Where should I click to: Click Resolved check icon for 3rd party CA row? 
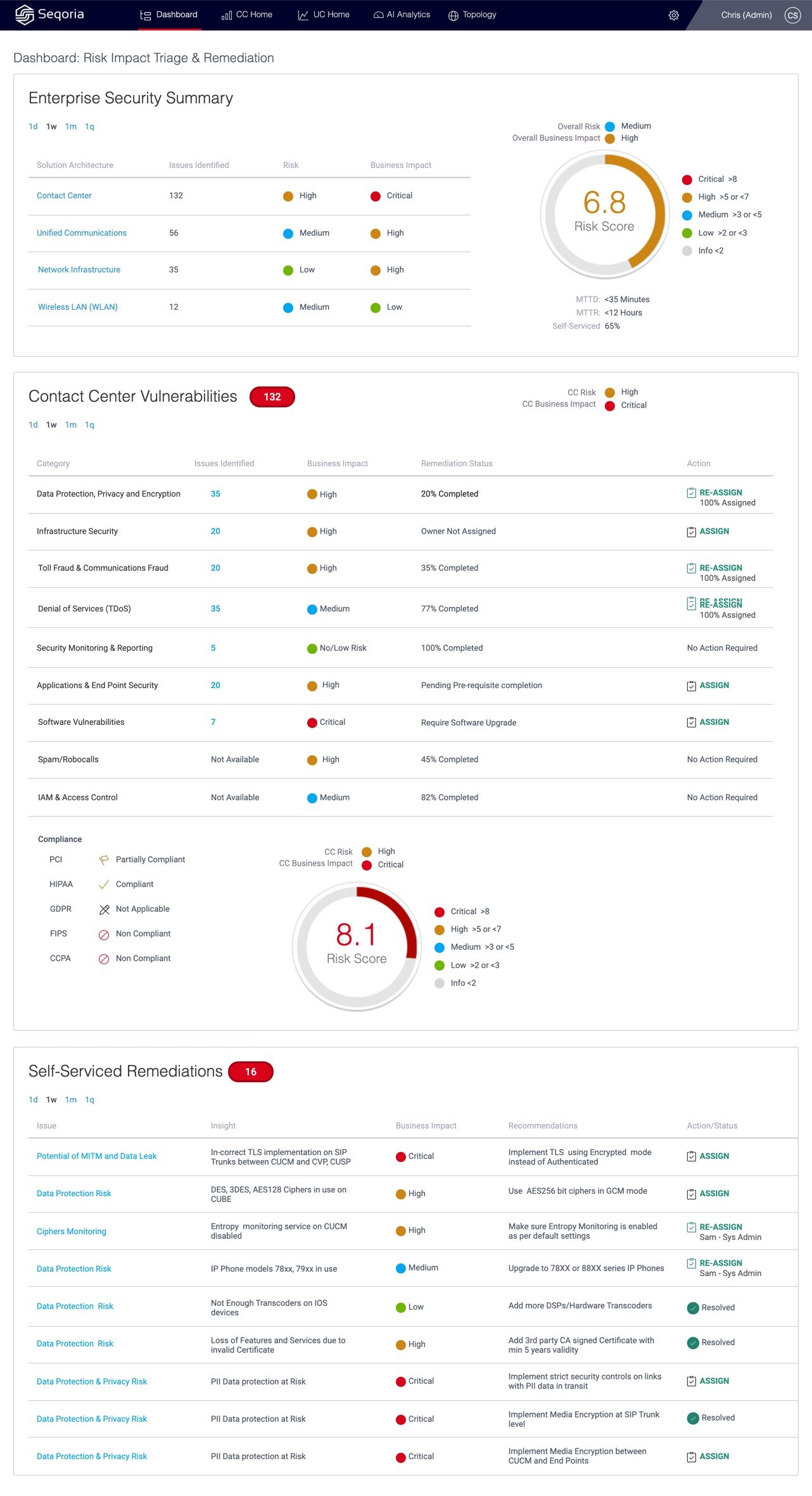(x=693, y=1342)
